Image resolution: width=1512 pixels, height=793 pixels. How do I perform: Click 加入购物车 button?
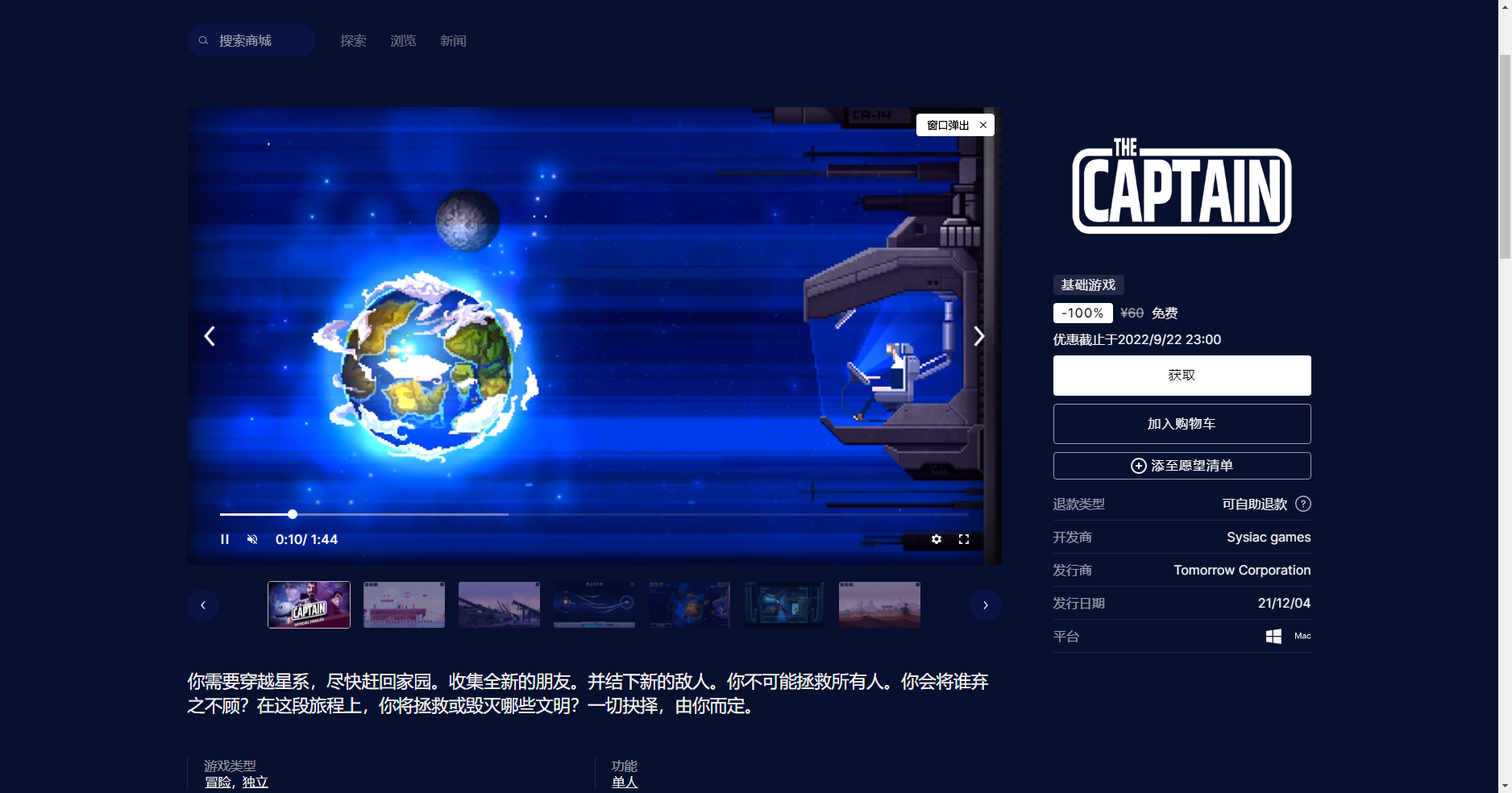point(1182,424)
